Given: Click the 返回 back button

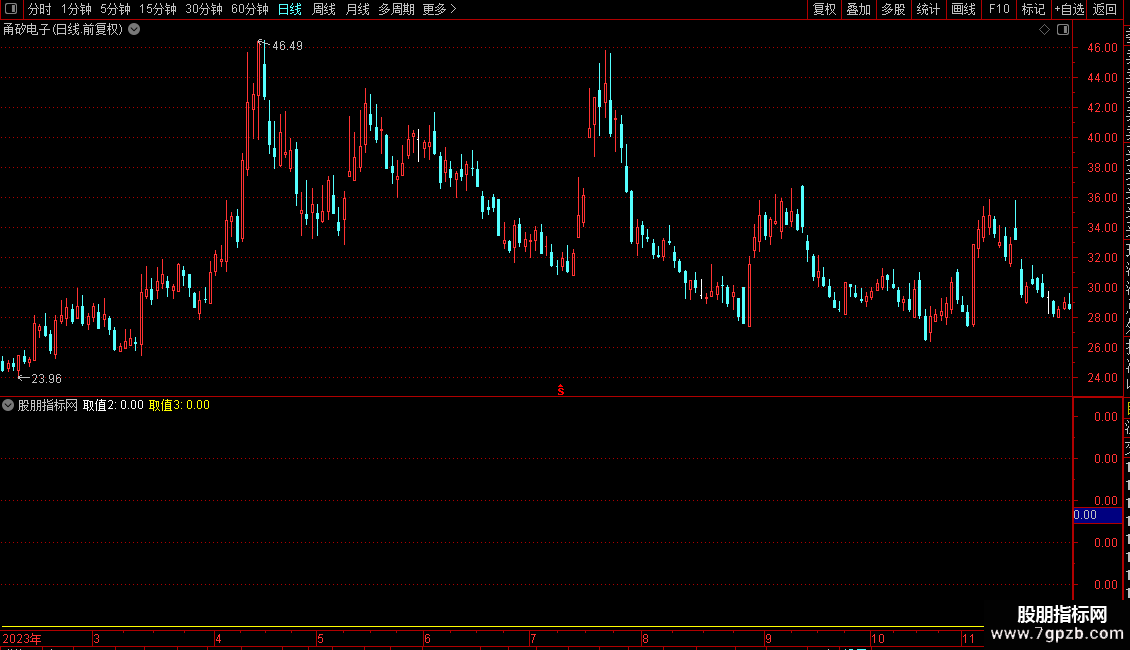Looking at the screenshot, I should coord(1104,9).
